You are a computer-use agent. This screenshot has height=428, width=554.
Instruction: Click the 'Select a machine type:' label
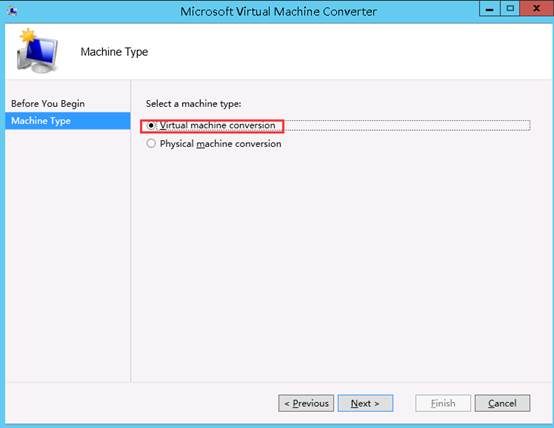pos(194,104)
